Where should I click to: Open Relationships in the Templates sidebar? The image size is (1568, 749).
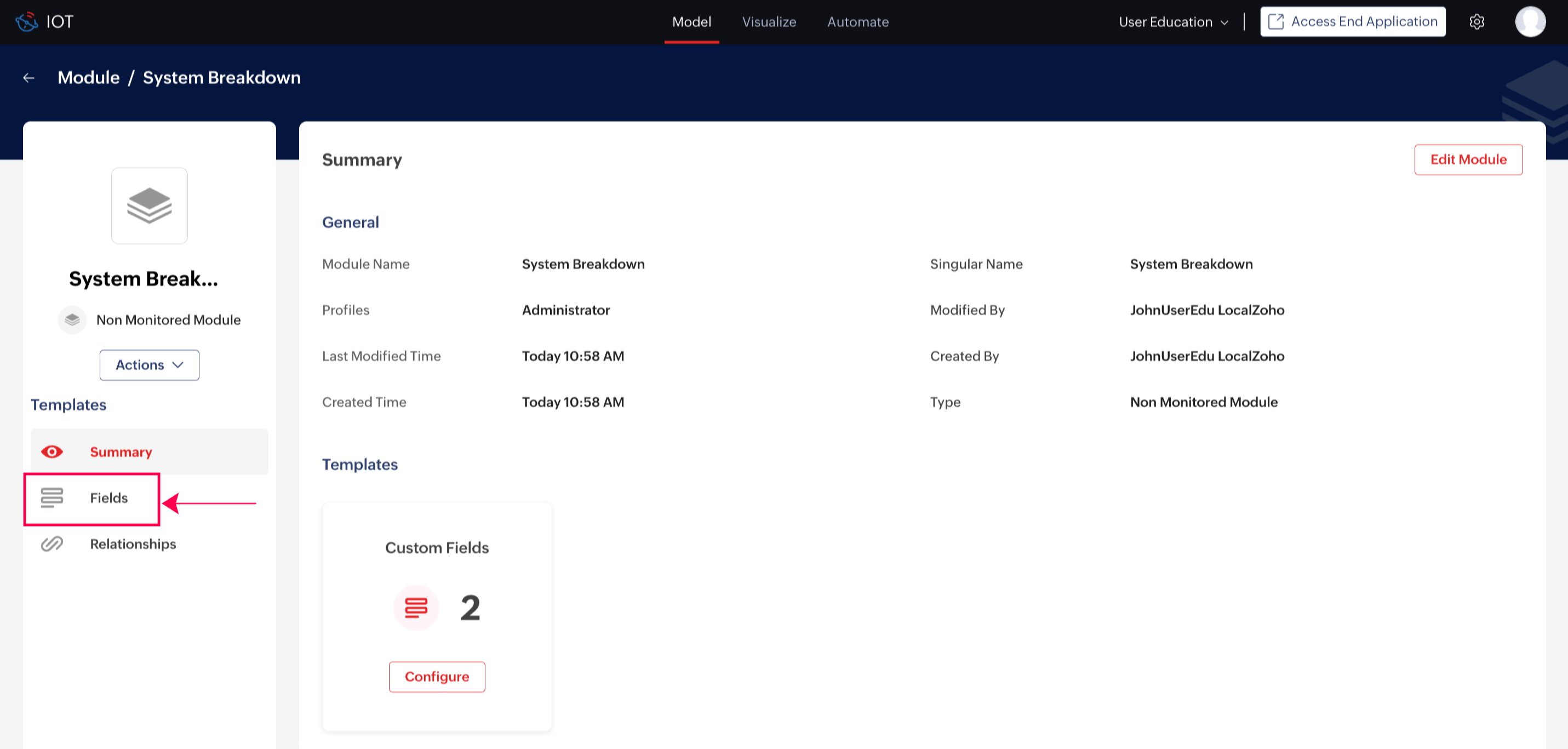(133, 544)
